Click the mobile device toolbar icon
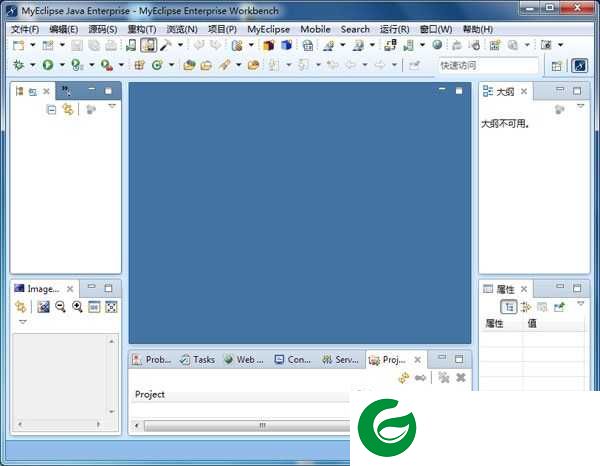The image size is (600, 466). 131,45
